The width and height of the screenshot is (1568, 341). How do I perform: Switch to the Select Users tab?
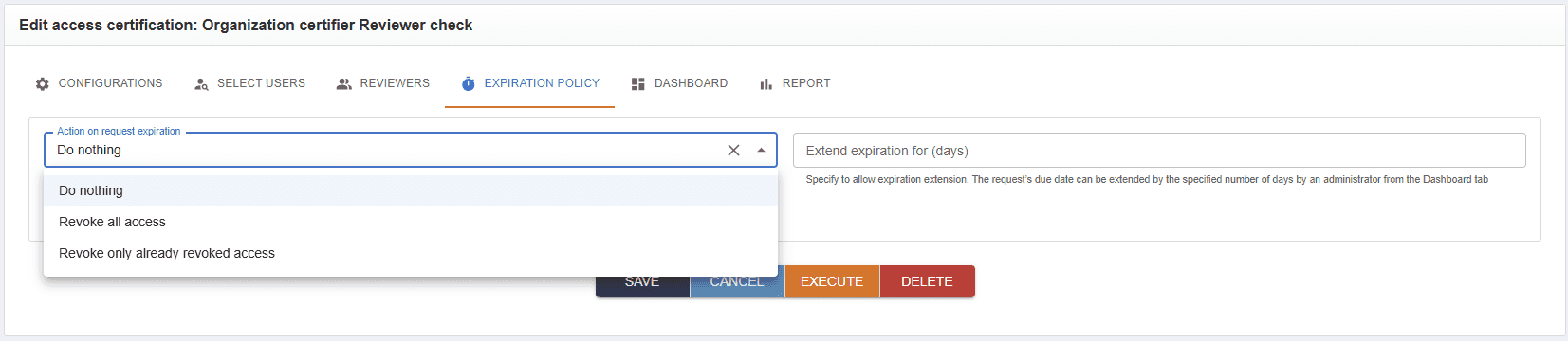pos(249,83)
